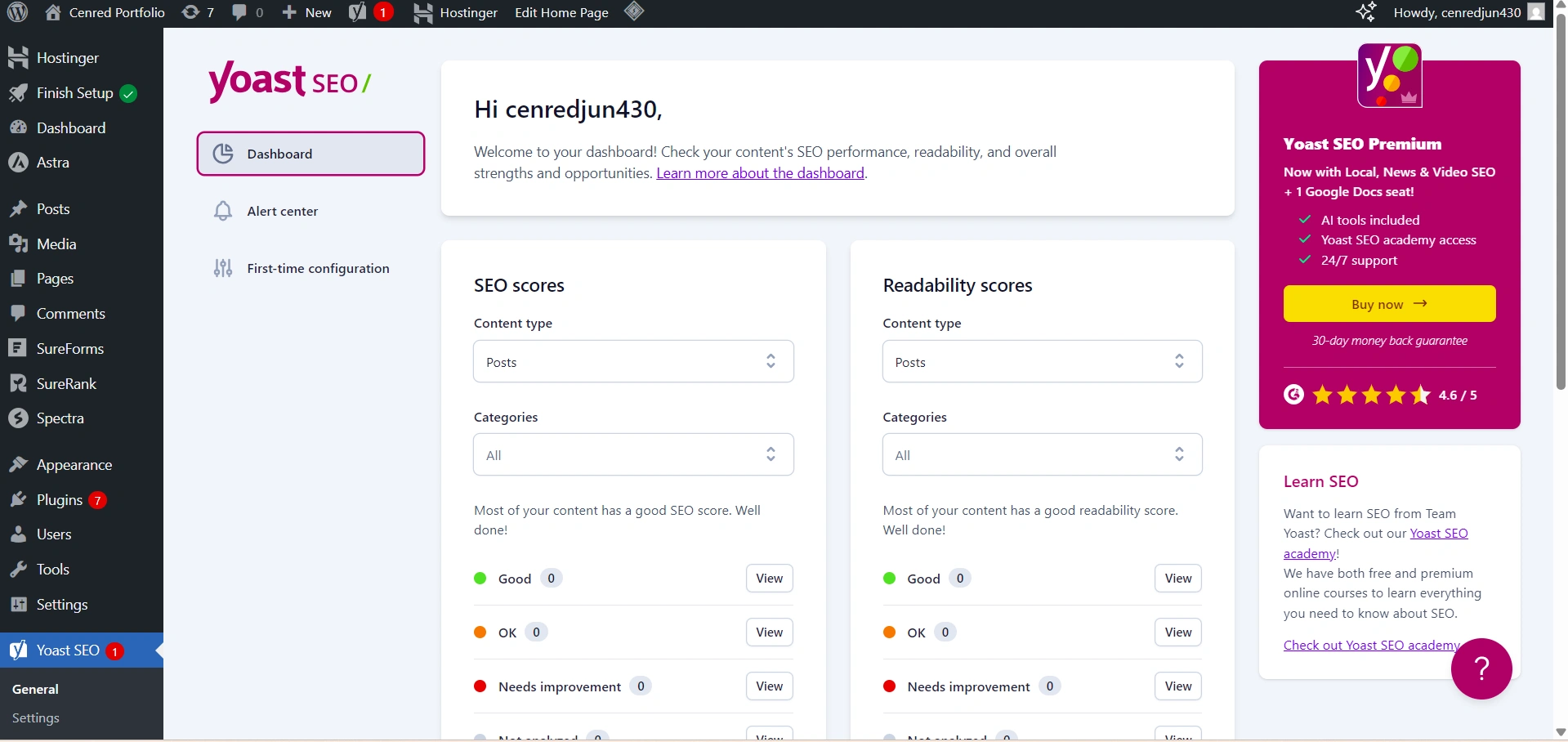Image resolution: width=1568 pixels, height=742 pixels.
Task: Click Buy now for Yoast SEO Premium
Action: click(1389, 304)
